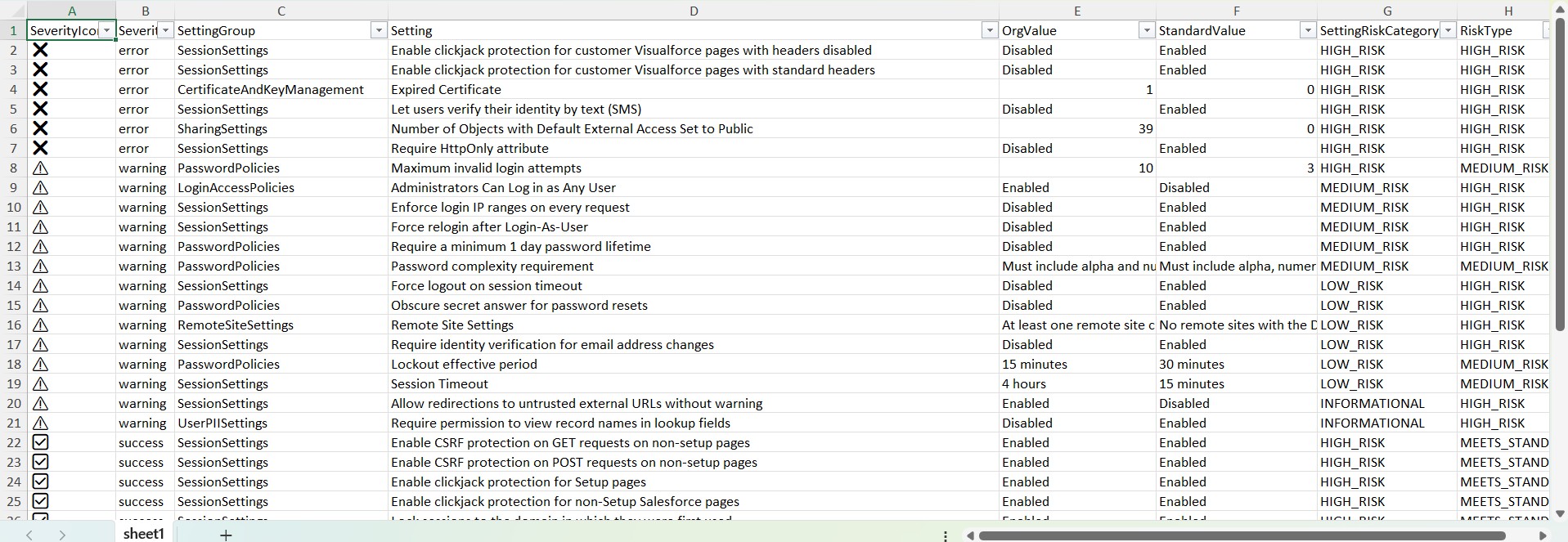1568x542 pixels.
Task: Click the horizontal scrollbar right arrow
Action: (x=1543, y=535)
